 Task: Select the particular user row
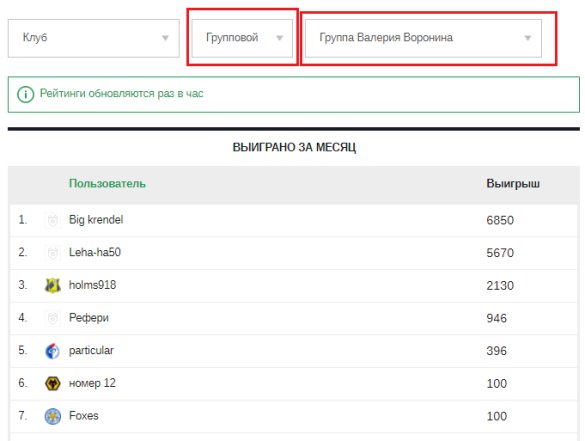(x=294, y=351)
